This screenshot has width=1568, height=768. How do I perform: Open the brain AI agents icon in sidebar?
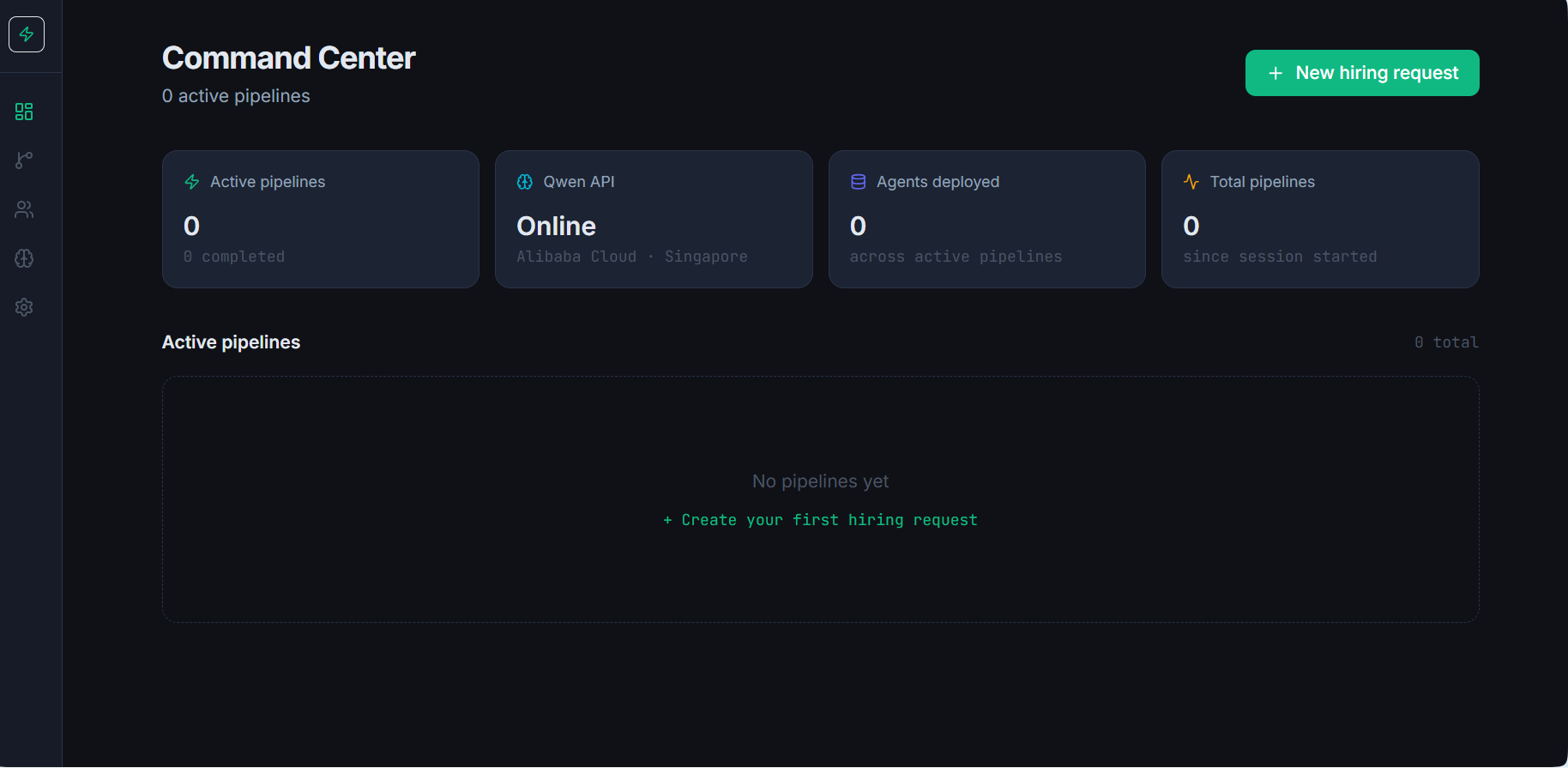tap(24, 258)
